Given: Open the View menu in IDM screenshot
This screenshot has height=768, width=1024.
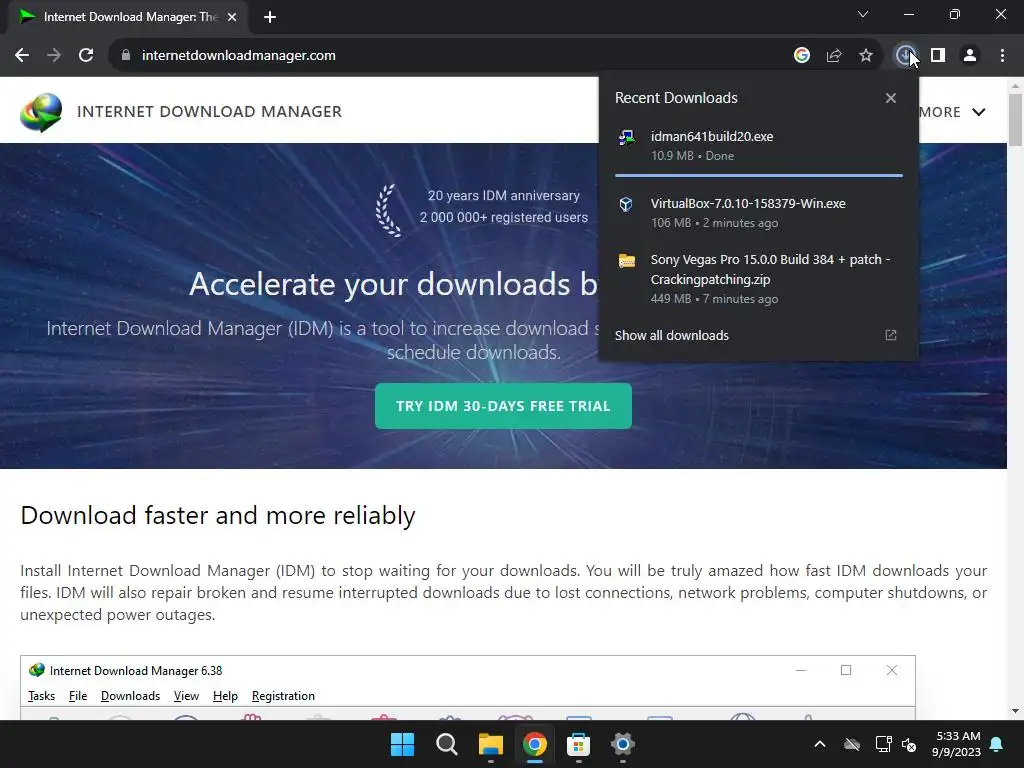Looking at the screenshot, I should click(186, 696).
